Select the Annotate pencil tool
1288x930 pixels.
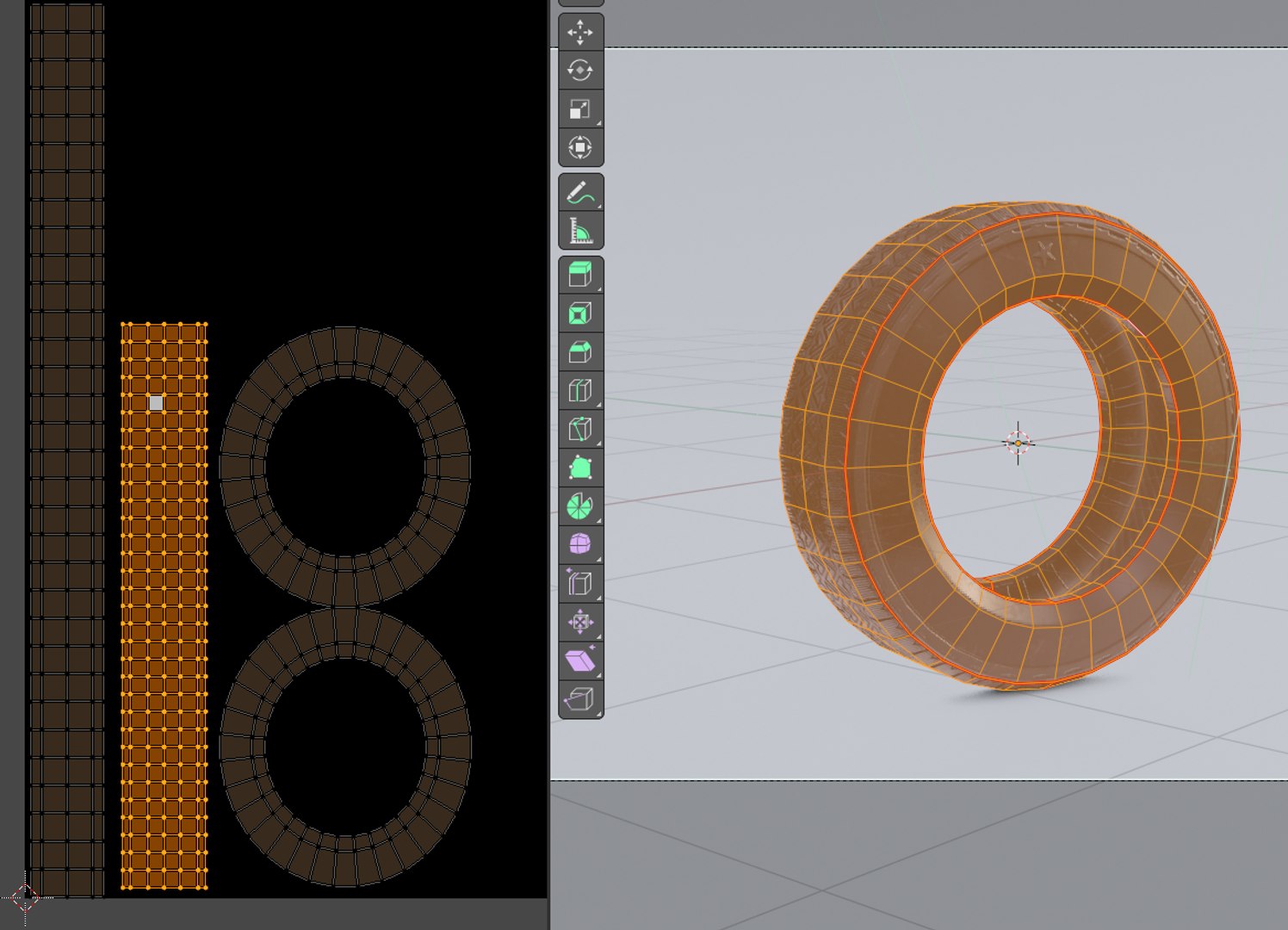580,192
